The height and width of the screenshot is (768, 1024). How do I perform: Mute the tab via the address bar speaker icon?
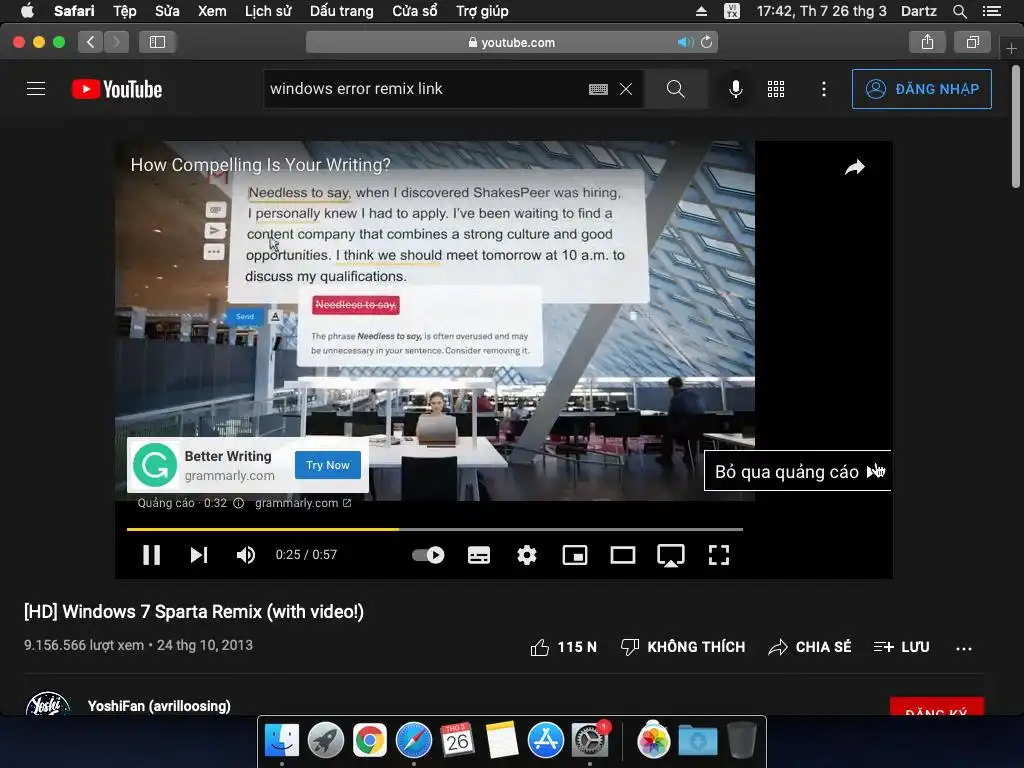685,42
